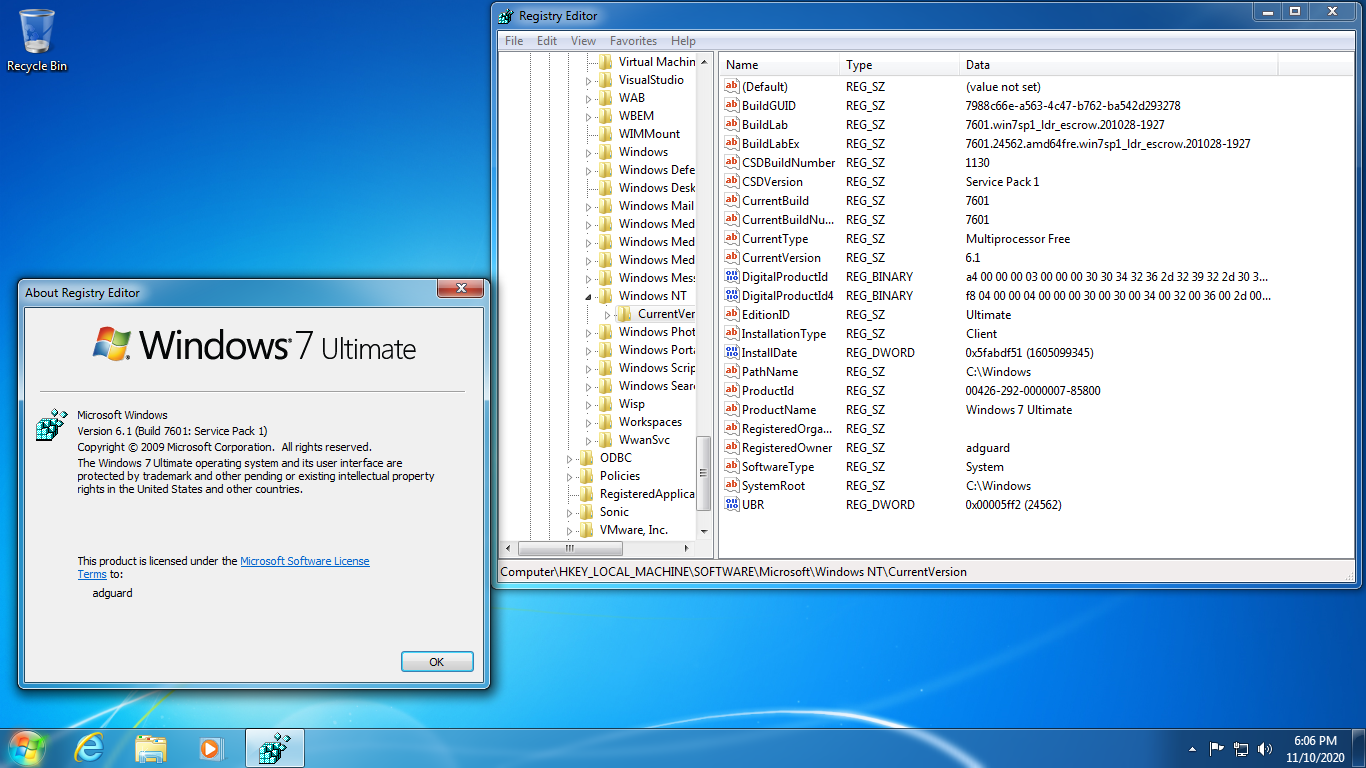Open Windows Media Player taskbar icon
The image size is (1366, 768).
[210, 748]
